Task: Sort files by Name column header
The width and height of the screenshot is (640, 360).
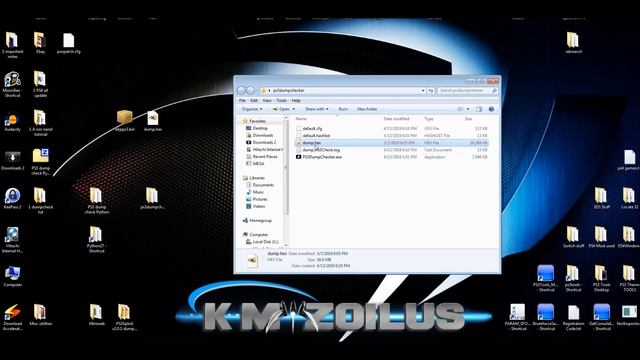Action: coord(301,119)
